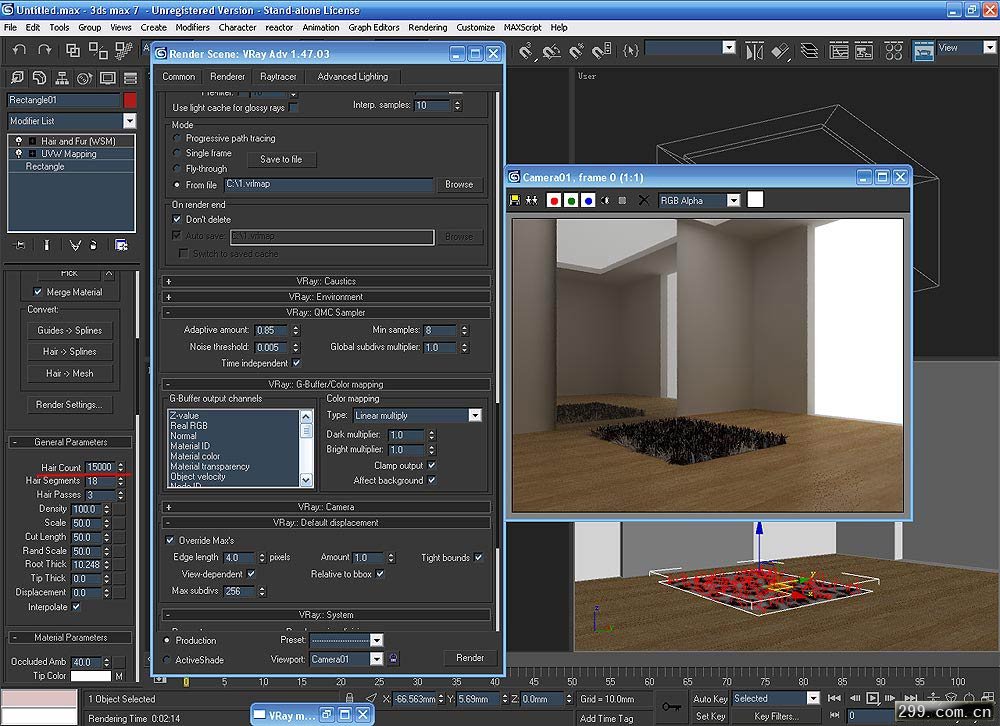Select ActiveShade render option
Screen dimensions: 1000x726
click(x=167, y=660)
